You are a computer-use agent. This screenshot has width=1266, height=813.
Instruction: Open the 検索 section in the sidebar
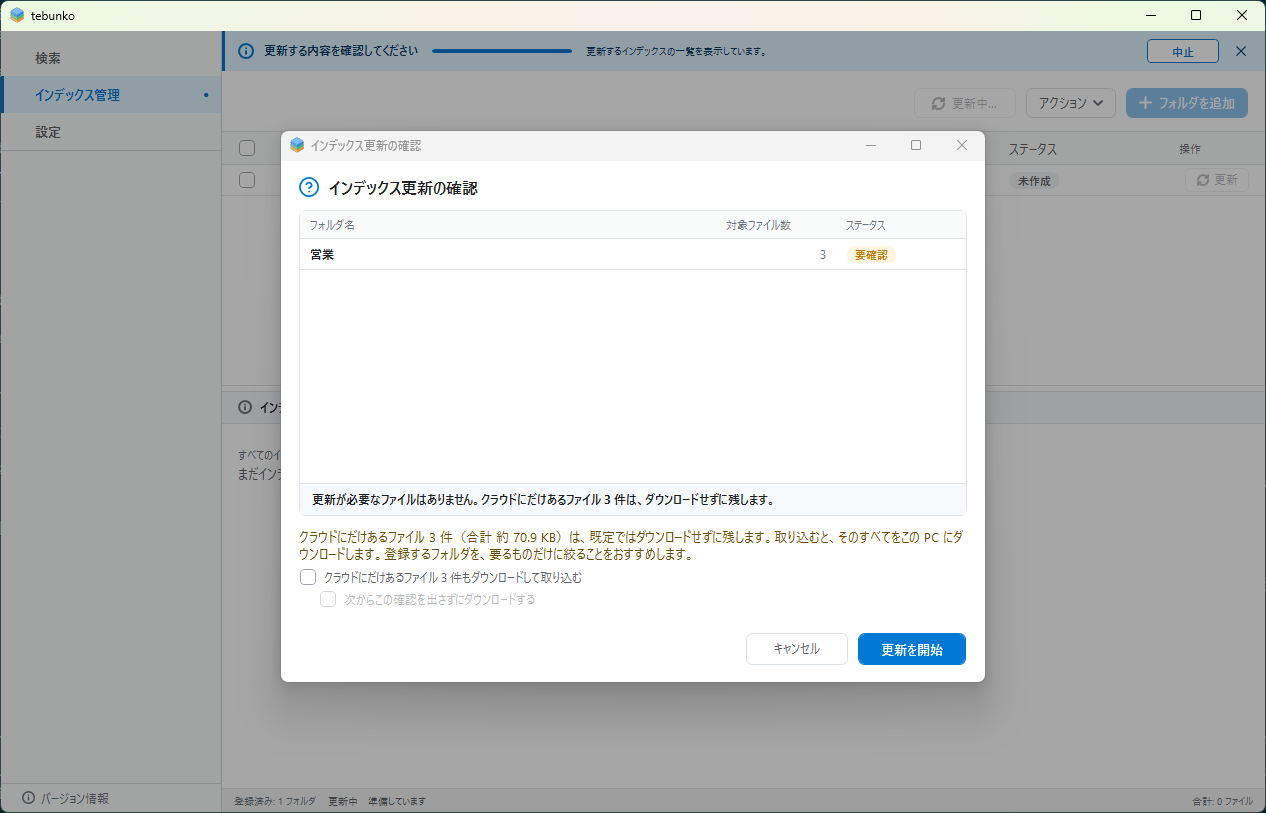click(x=111, y=58)
